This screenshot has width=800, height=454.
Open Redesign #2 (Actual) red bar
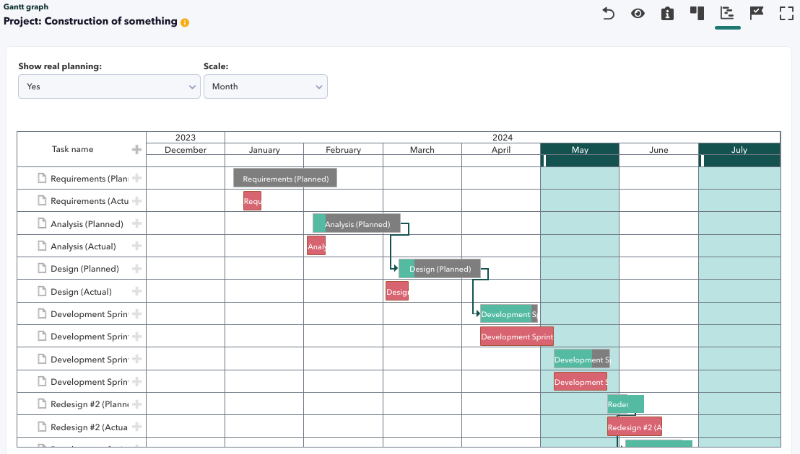click(634, 427)
